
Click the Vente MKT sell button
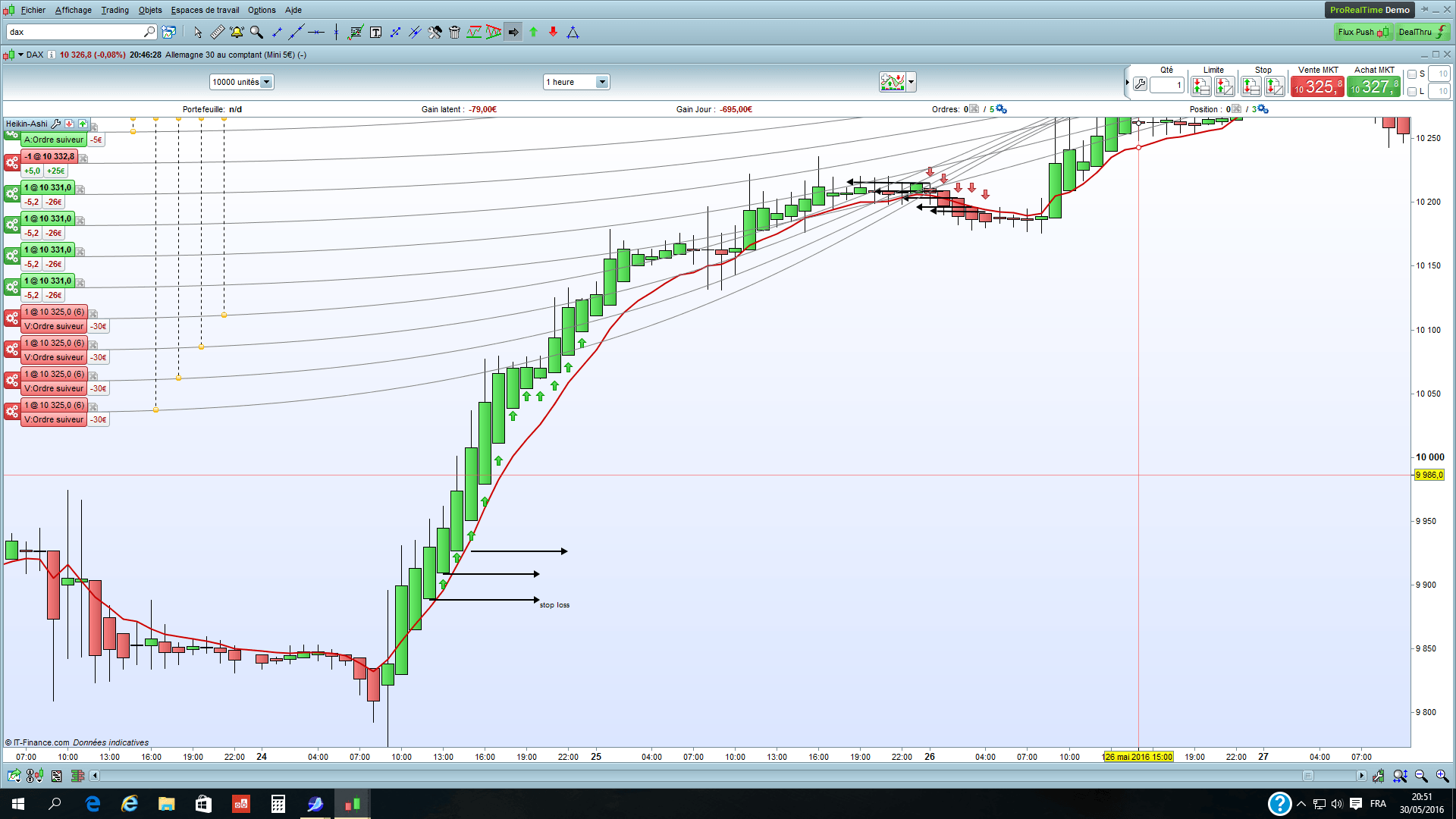pyautogui.click(x=1317, y=87)
